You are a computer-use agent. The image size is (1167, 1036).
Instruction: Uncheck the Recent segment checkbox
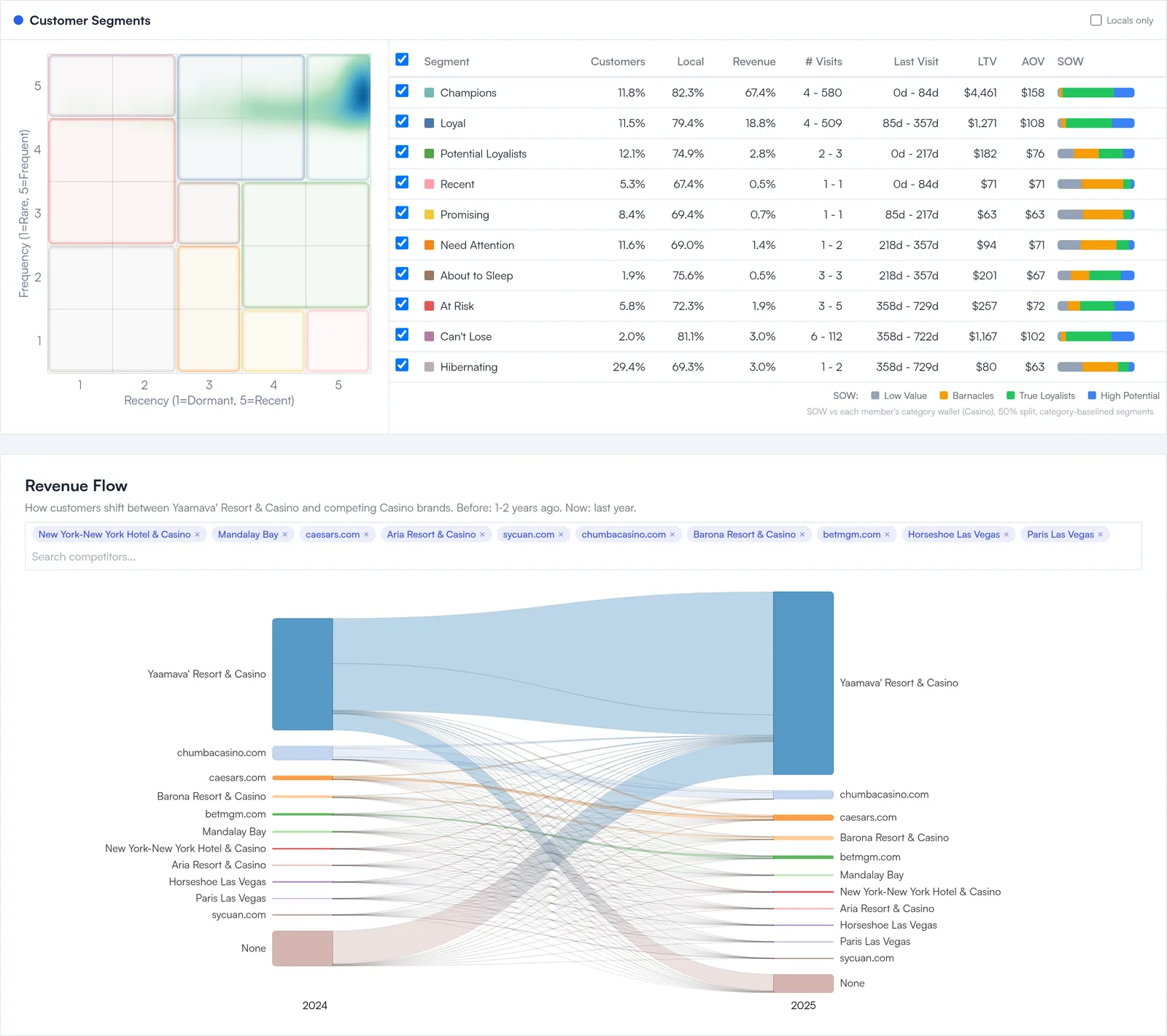[402, 182]
